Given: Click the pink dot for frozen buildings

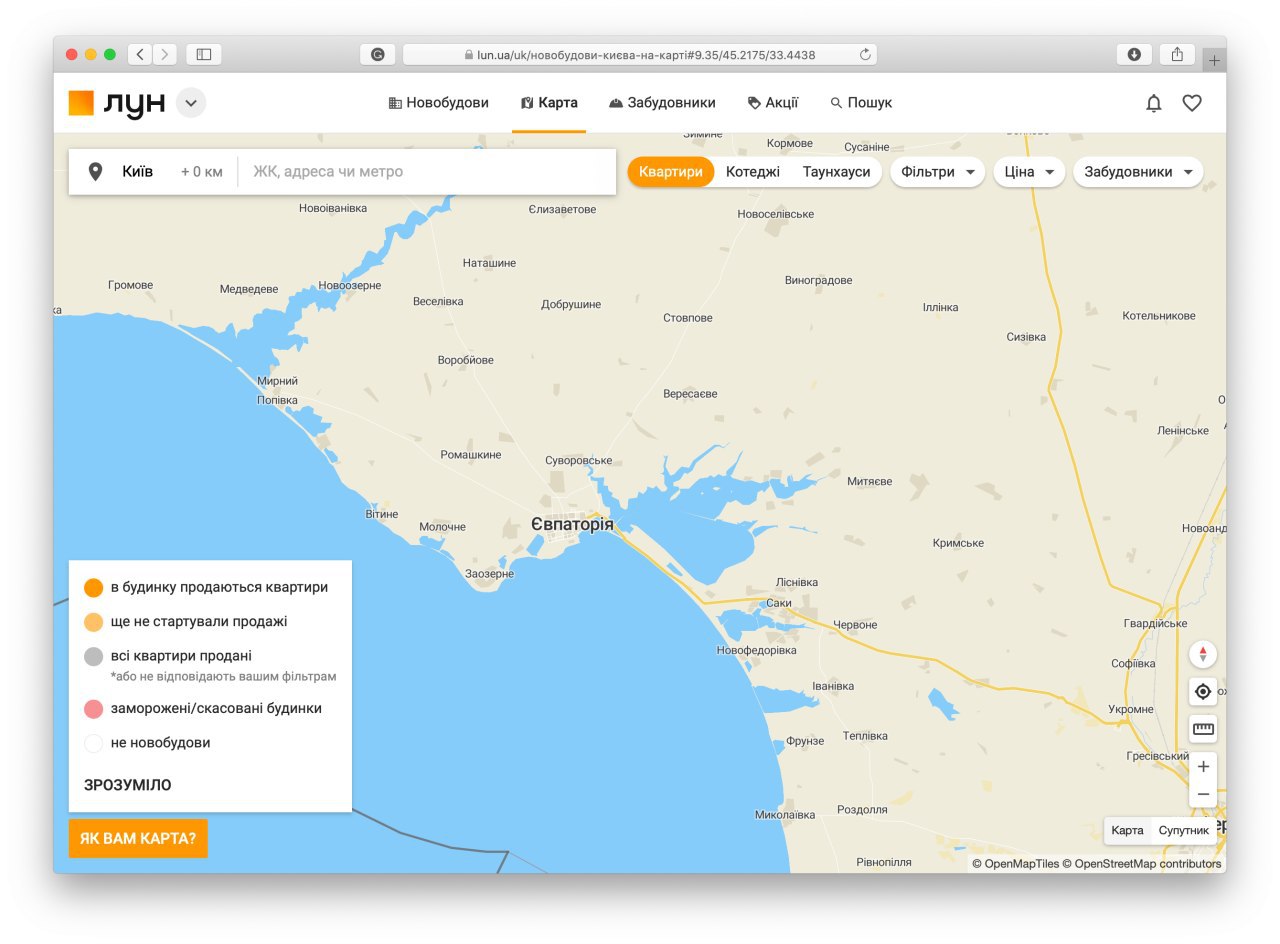Looking at the screenshot, I should (x=93, y=709).
